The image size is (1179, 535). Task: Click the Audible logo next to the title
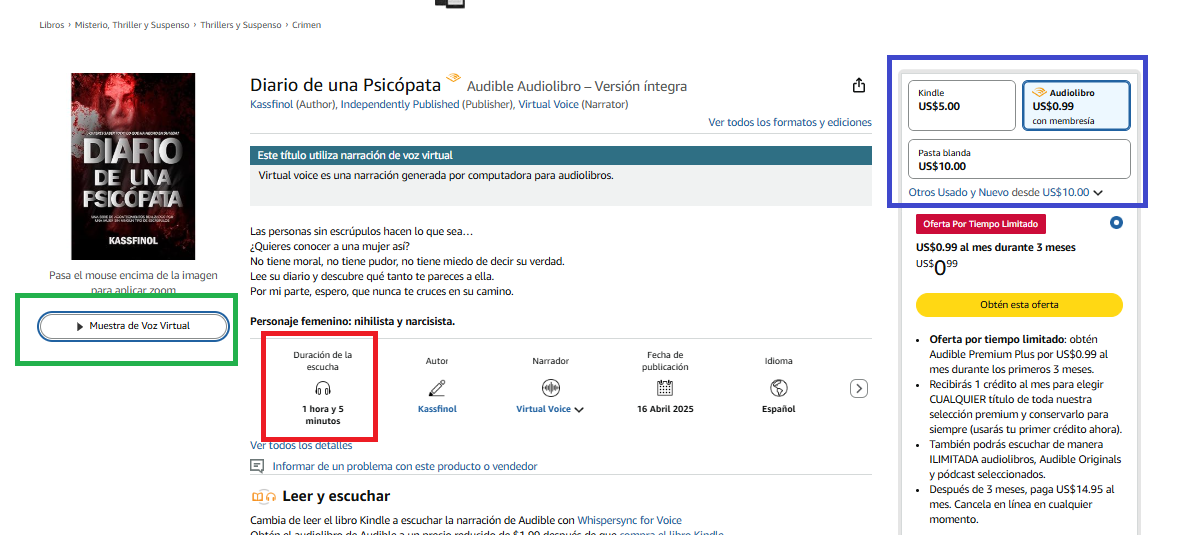click(x=453, y=78)
